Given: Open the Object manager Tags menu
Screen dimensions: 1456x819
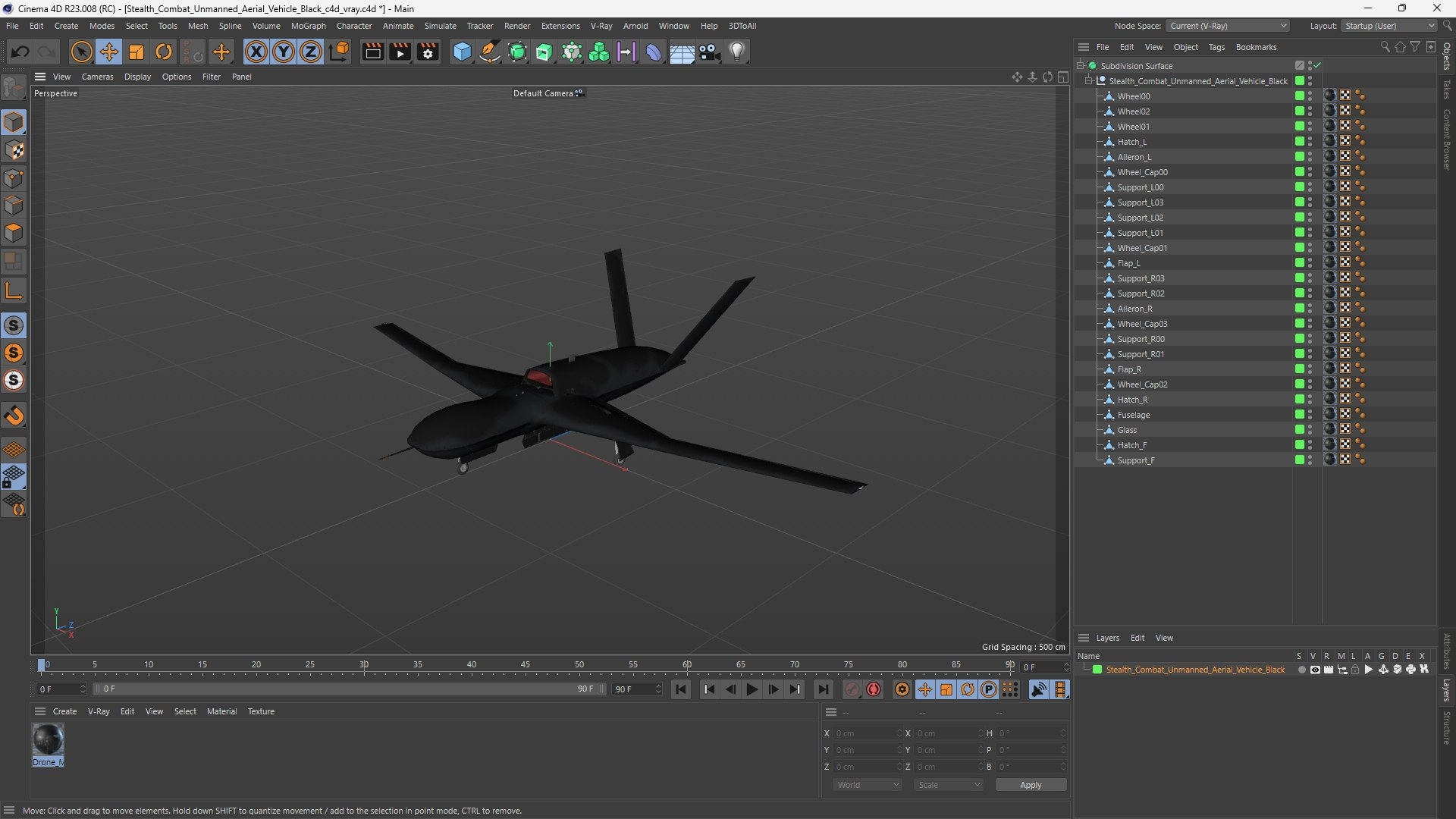Looking at the screenshot, I should [x=1216, y=47].
